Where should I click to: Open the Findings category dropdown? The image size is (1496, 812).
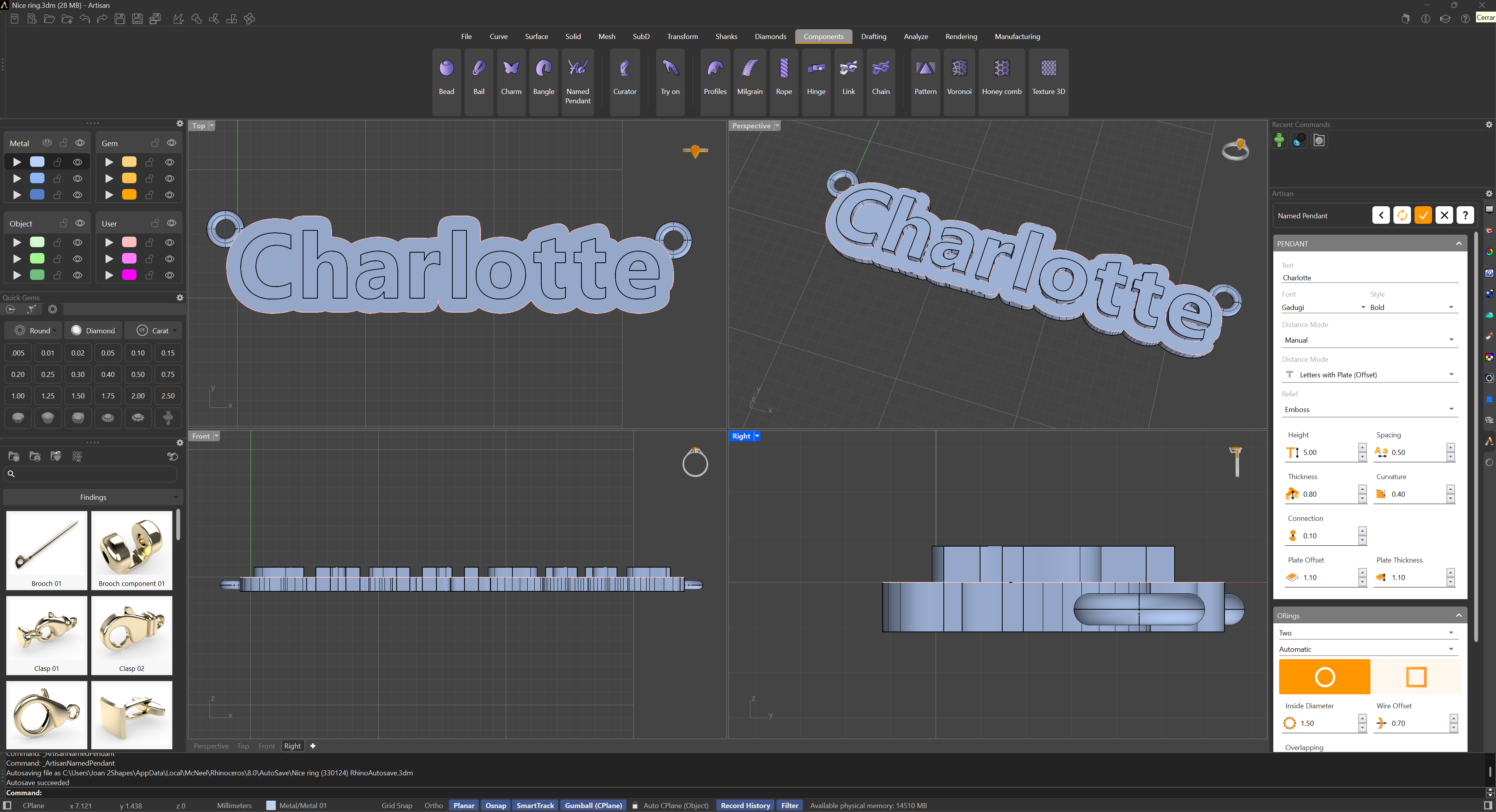(x=93, y=497)
